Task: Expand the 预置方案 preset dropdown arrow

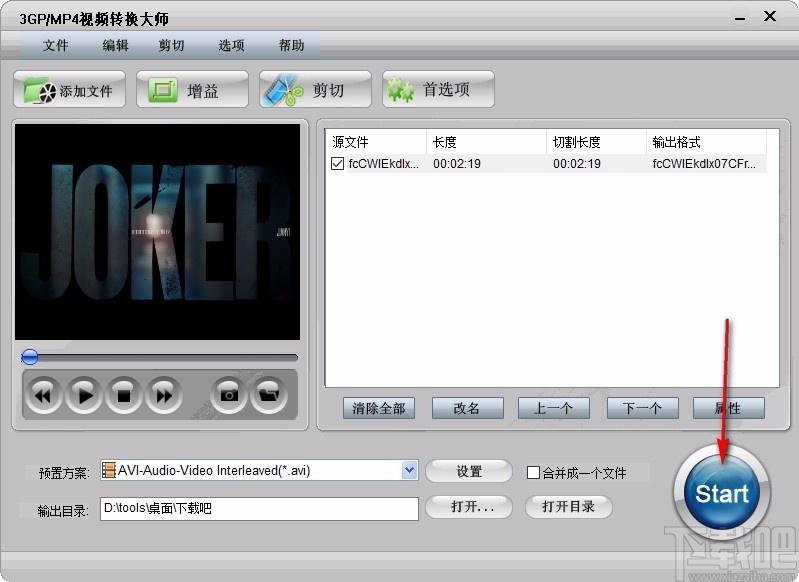Action: point(409,470)
